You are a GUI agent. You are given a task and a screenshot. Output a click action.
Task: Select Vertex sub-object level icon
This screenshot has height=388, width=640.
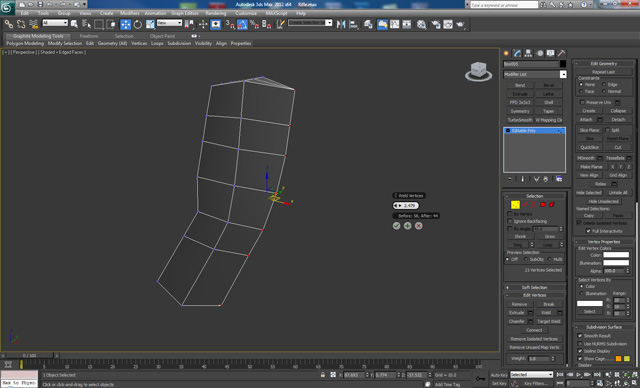pyautogui.click(x=516, y=205)
